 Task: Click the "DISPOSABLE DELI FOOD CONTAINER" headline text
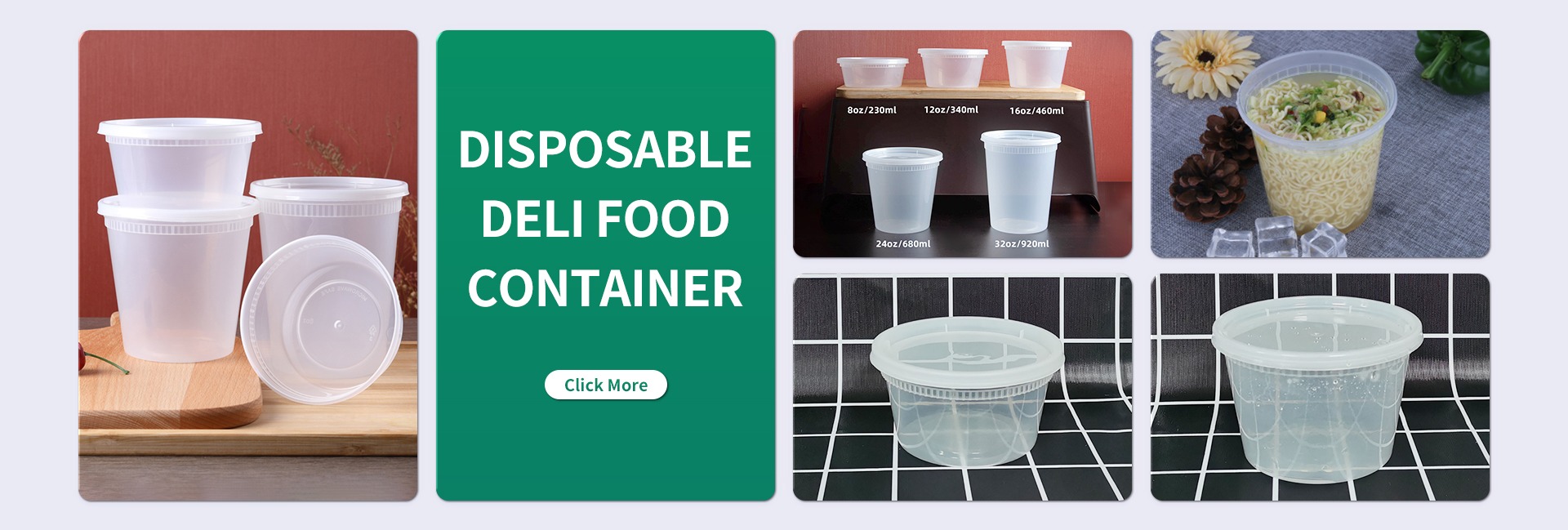point(605,219)
